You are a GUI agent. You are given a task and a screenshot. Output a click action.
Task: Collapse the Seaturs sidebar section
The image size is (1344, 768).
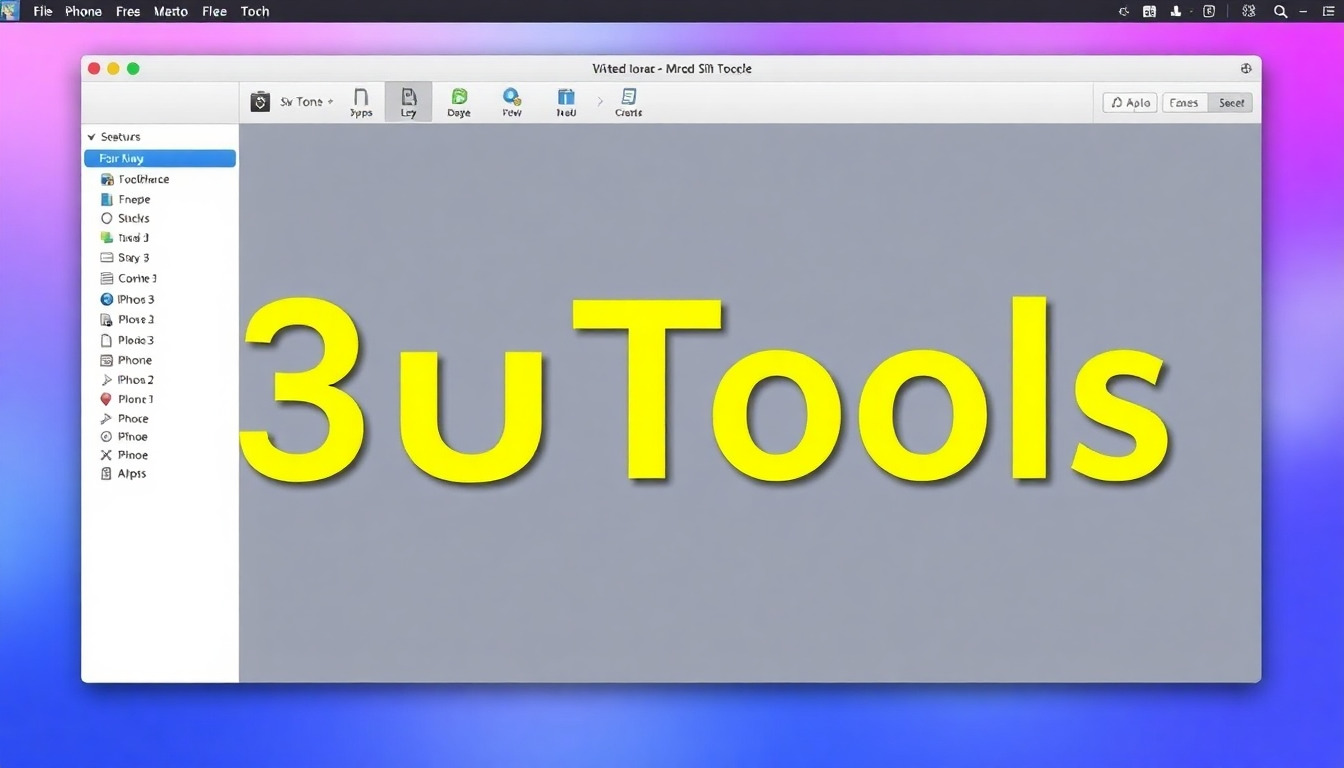[92, 137]
